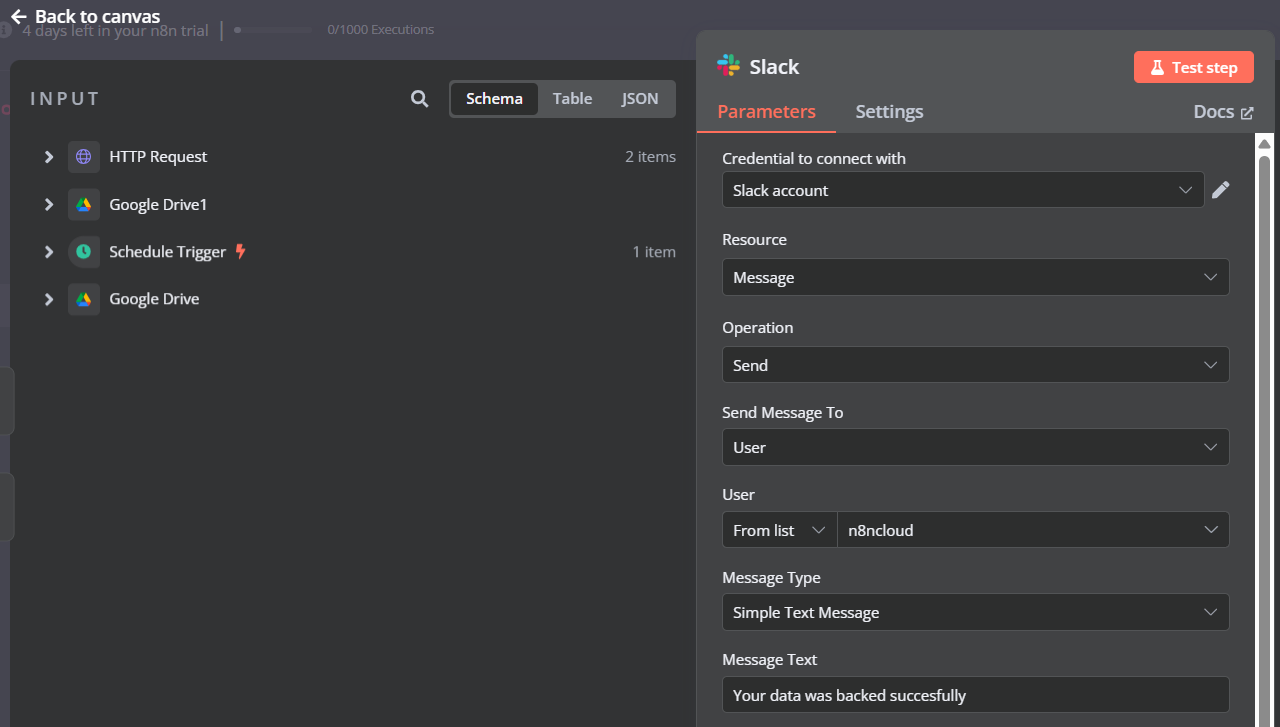
Task: Expand the HTTP Request input data
Action: pos(48,156)
